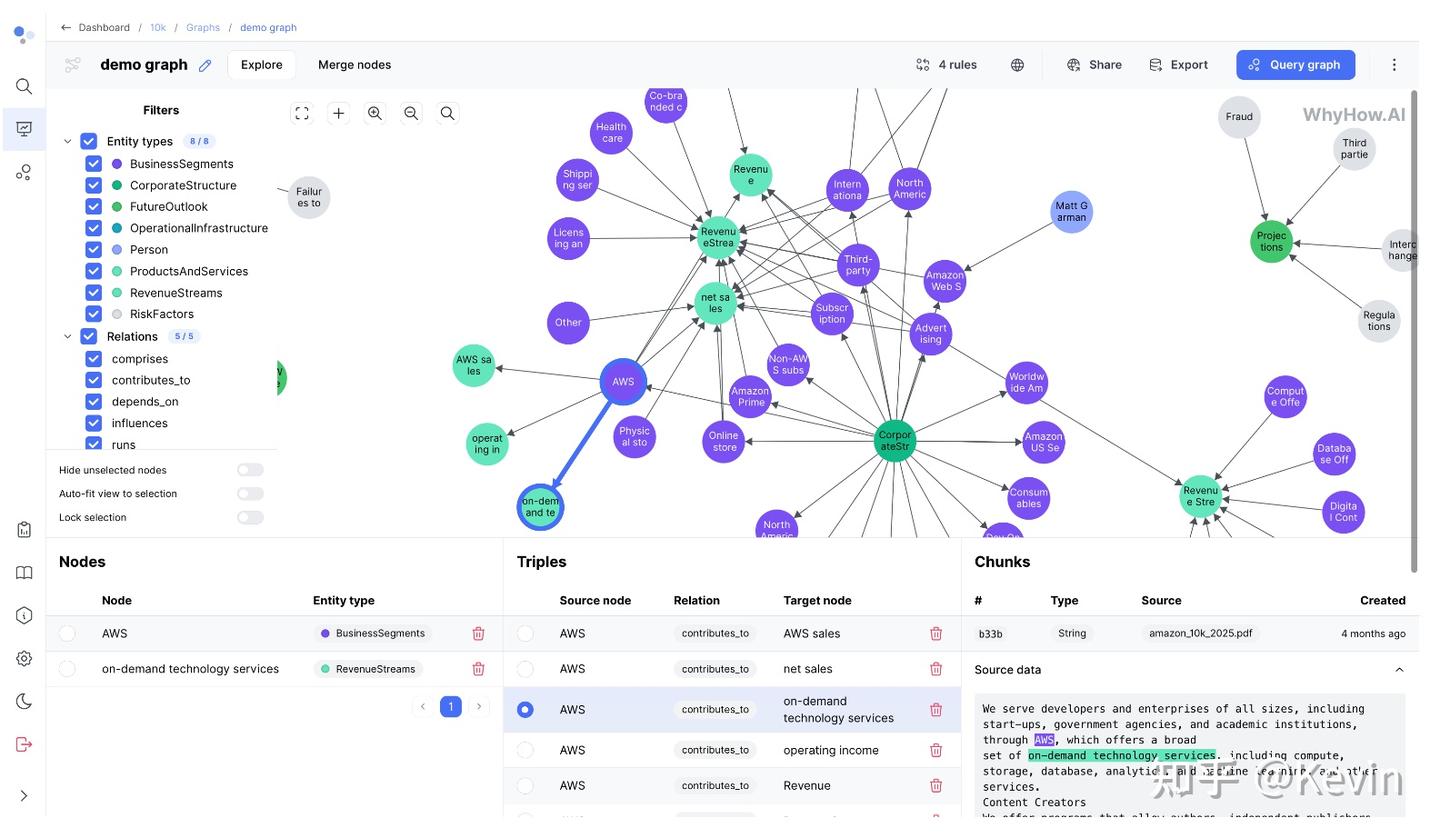Click the rename pencil next to demo graph
The height and width of the screenshot is (838, 1440).
(207, 63)
